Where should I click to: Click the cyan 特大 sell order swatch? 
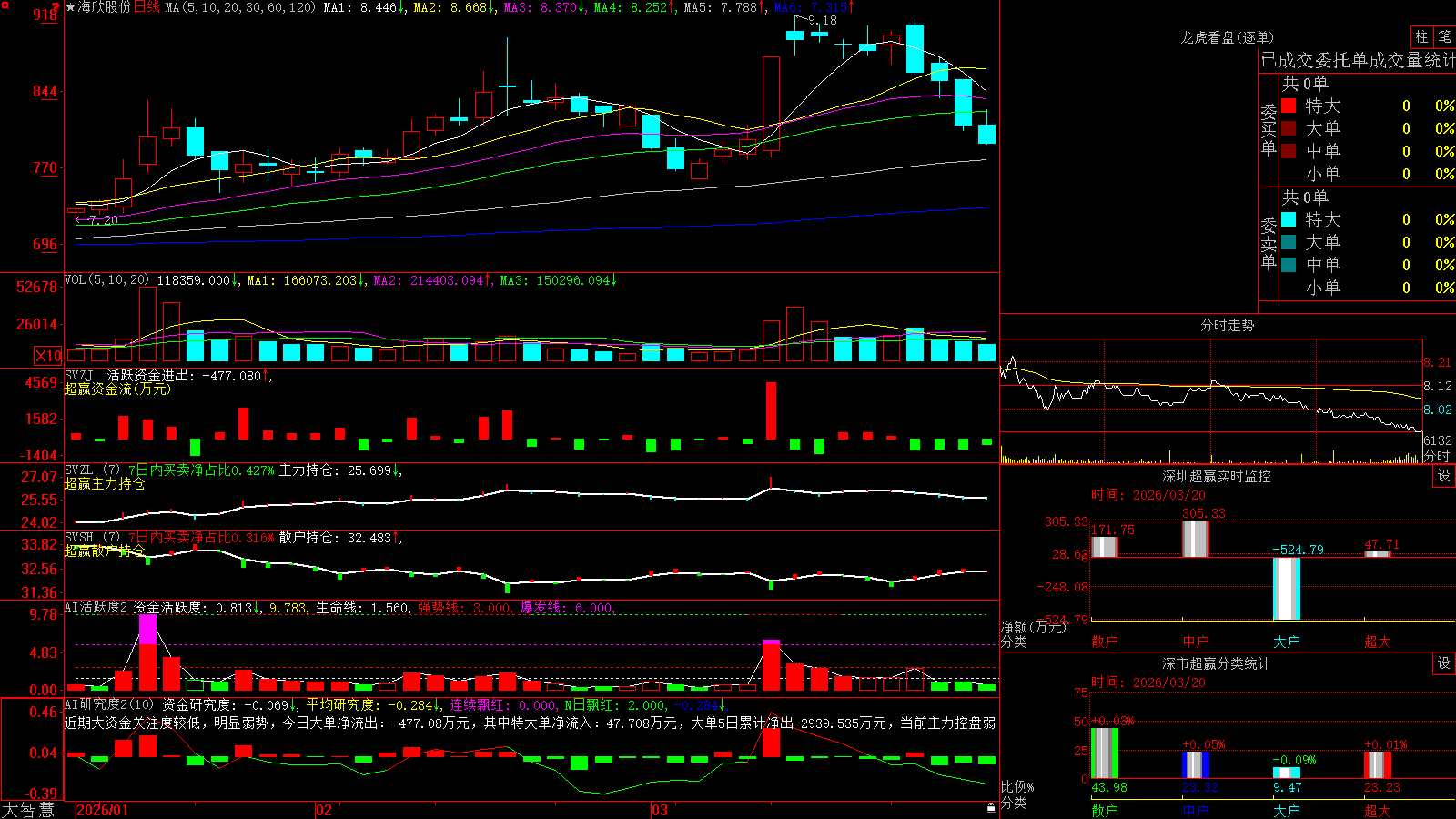1289,219
